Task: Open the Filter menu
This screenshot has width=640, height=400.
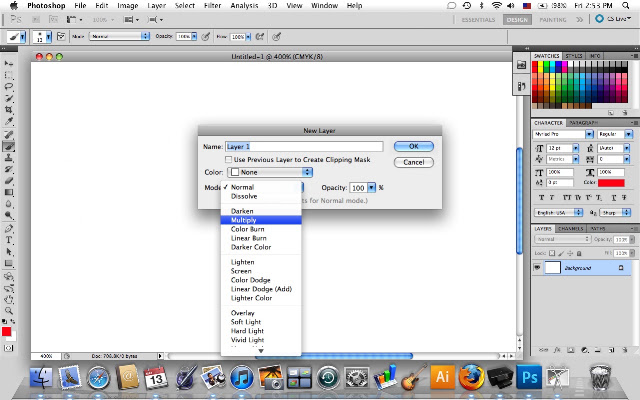Action: point(212,6)
